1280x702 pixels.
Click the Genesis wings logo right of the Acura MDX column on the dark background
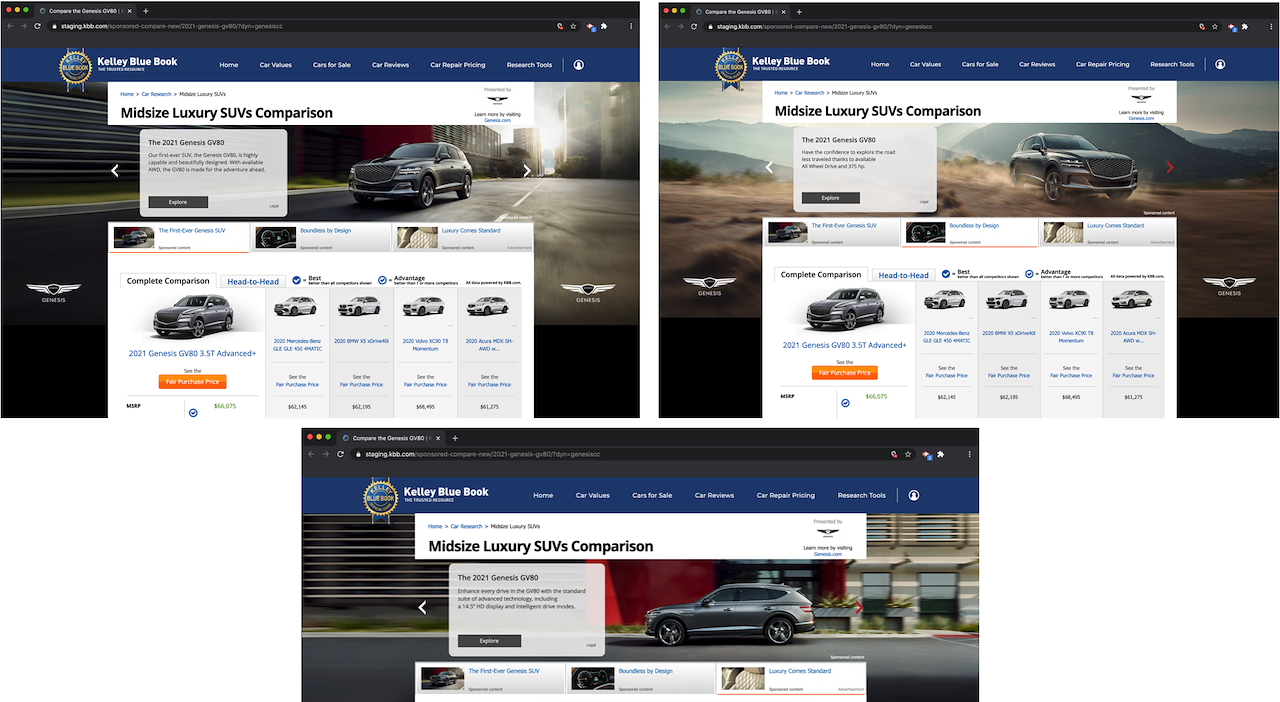point(588,292)
